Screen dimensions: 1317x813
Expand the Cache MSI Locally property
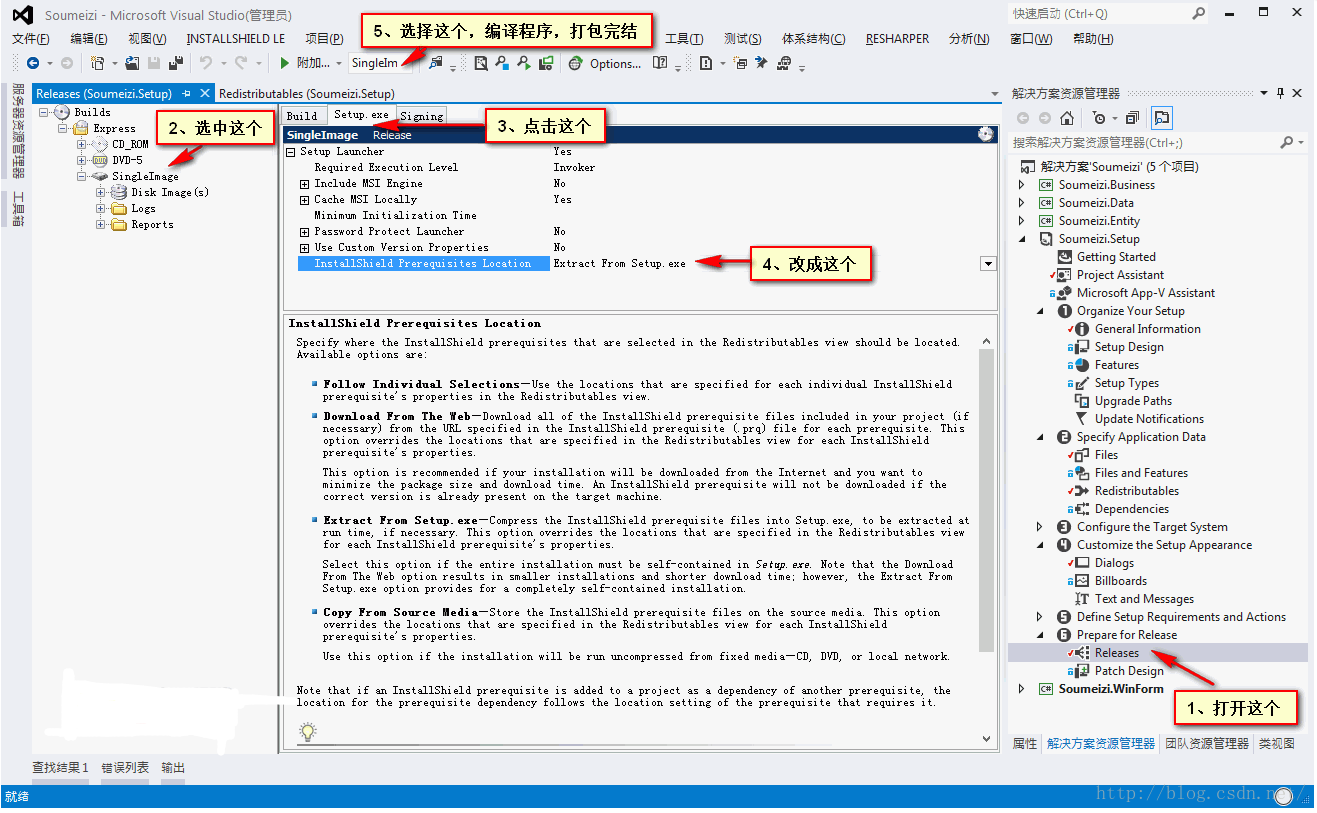click(305, 200)
